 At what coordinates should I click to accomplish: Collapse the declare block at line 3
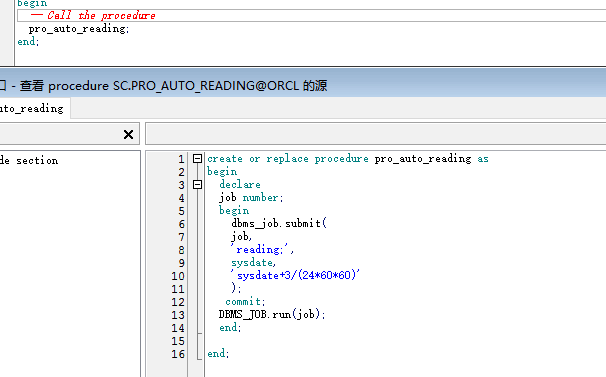tap(197, 184)
